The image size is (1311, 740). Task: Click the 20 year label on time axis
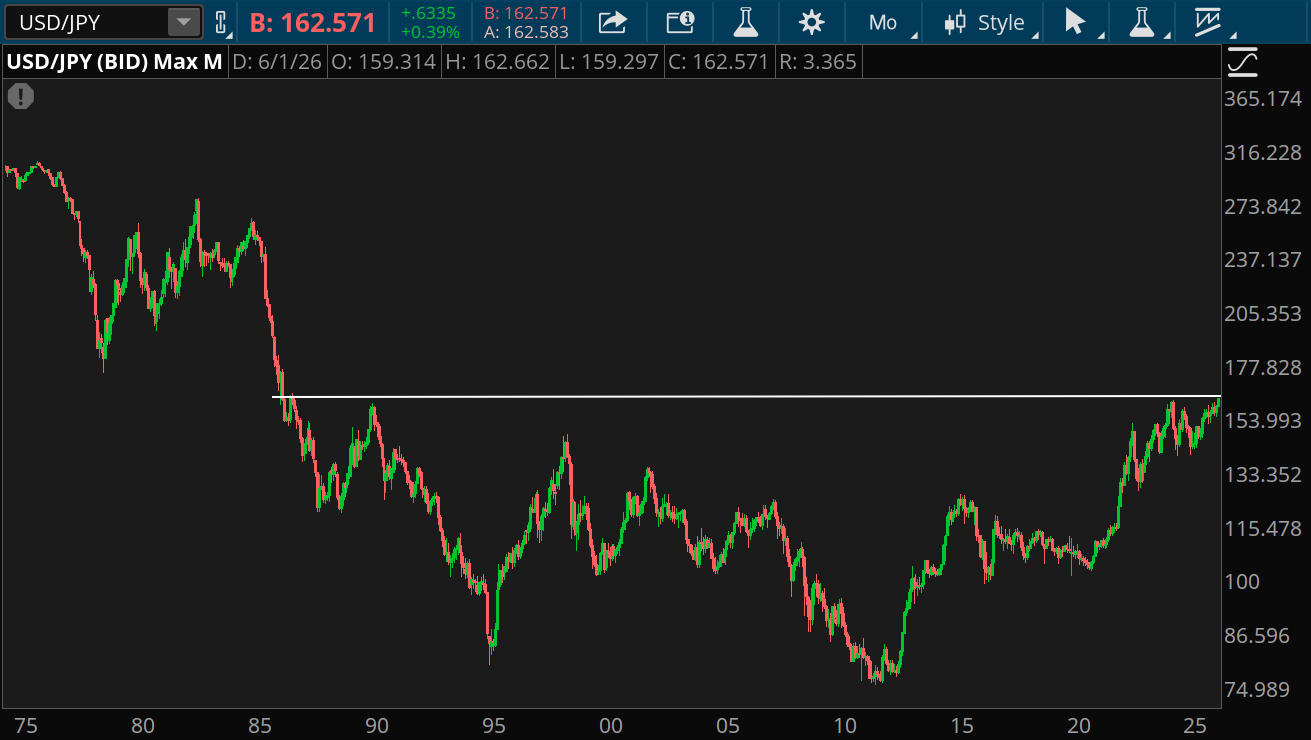[1079, 726]
